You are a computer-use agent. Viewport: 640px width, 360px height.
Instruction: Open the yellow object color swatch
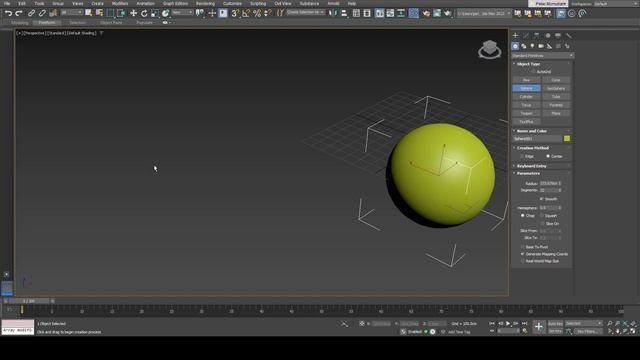pos(567,139)
